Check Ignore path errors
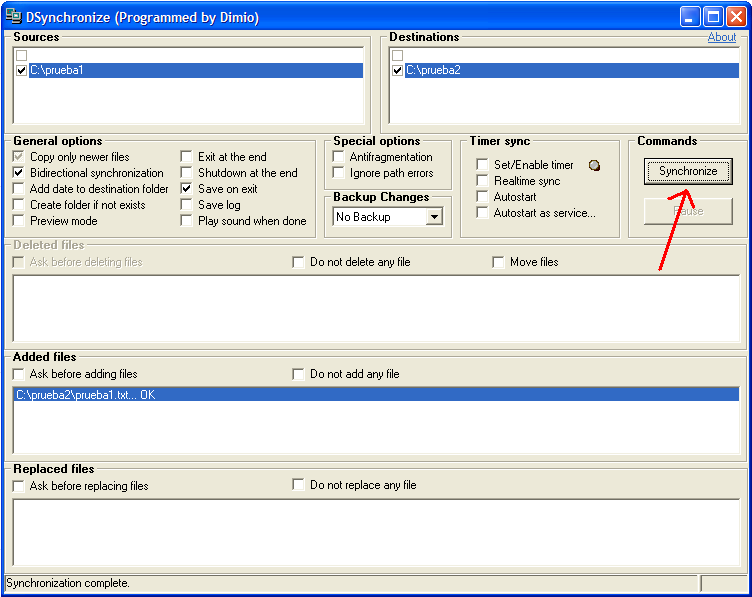Viewport: 752px width, 597px height. click(339, 173)
